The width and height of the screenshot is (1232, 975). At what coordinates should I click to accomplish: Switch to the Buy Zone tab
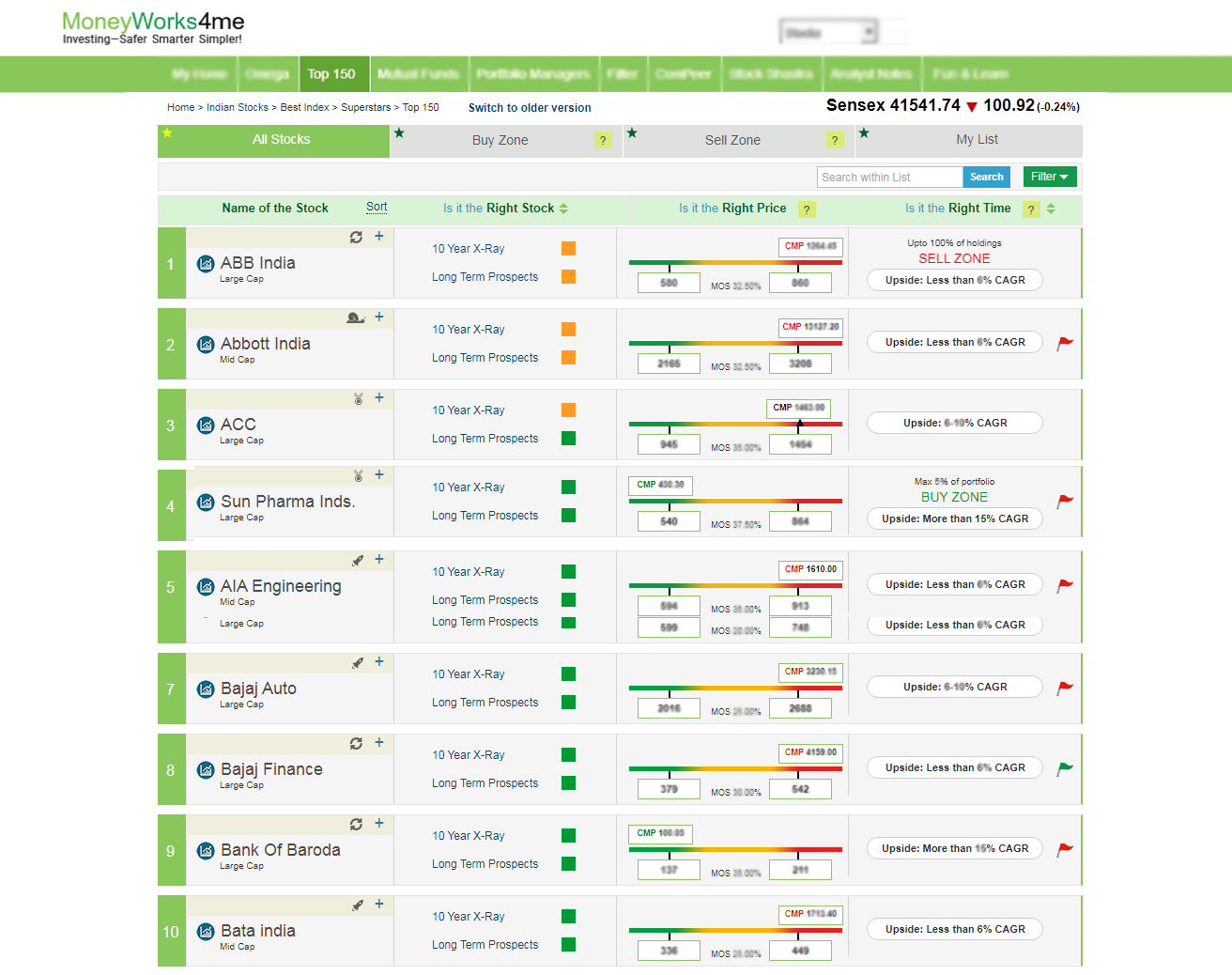[x=500, y=140]
